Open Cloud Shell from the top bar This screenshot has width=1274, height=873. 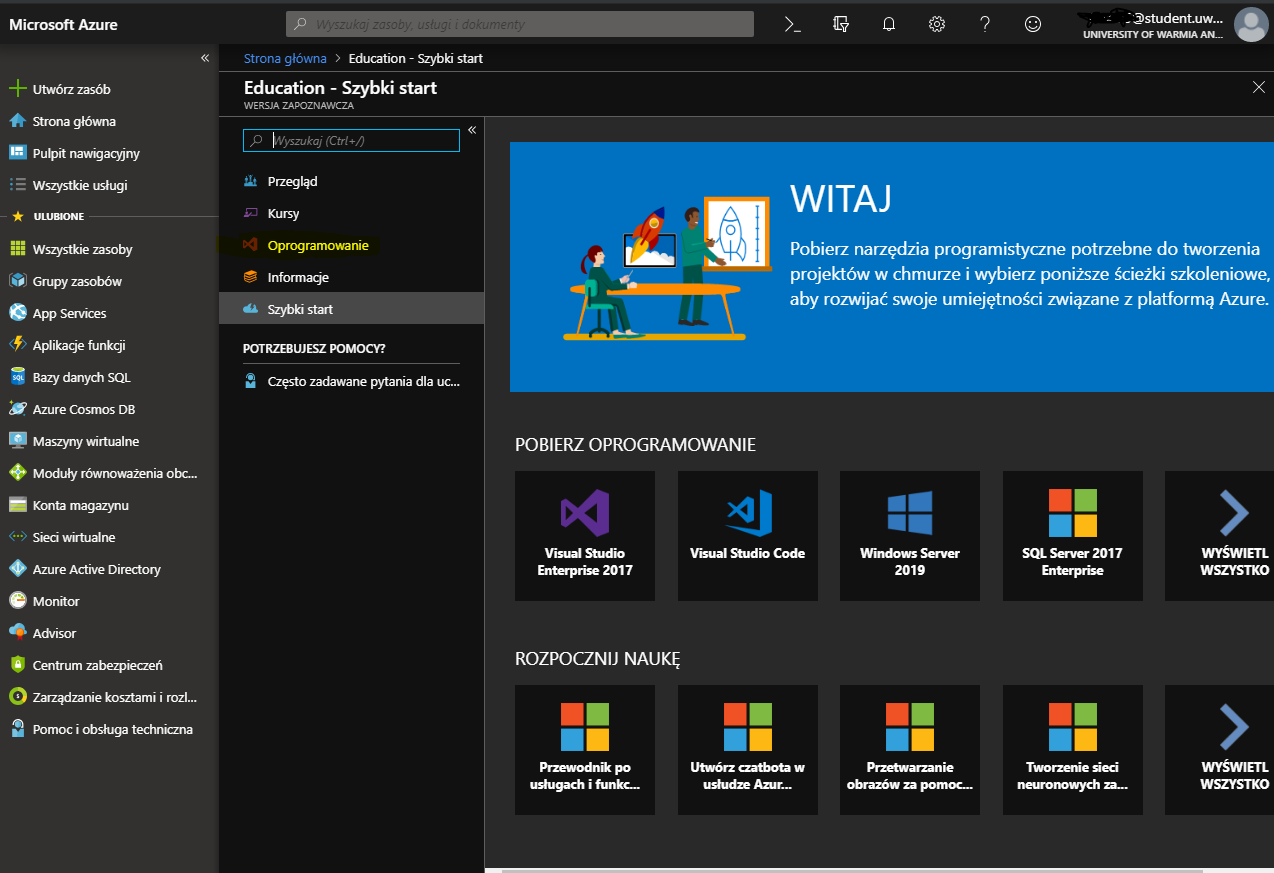click(x=792, y=24)
